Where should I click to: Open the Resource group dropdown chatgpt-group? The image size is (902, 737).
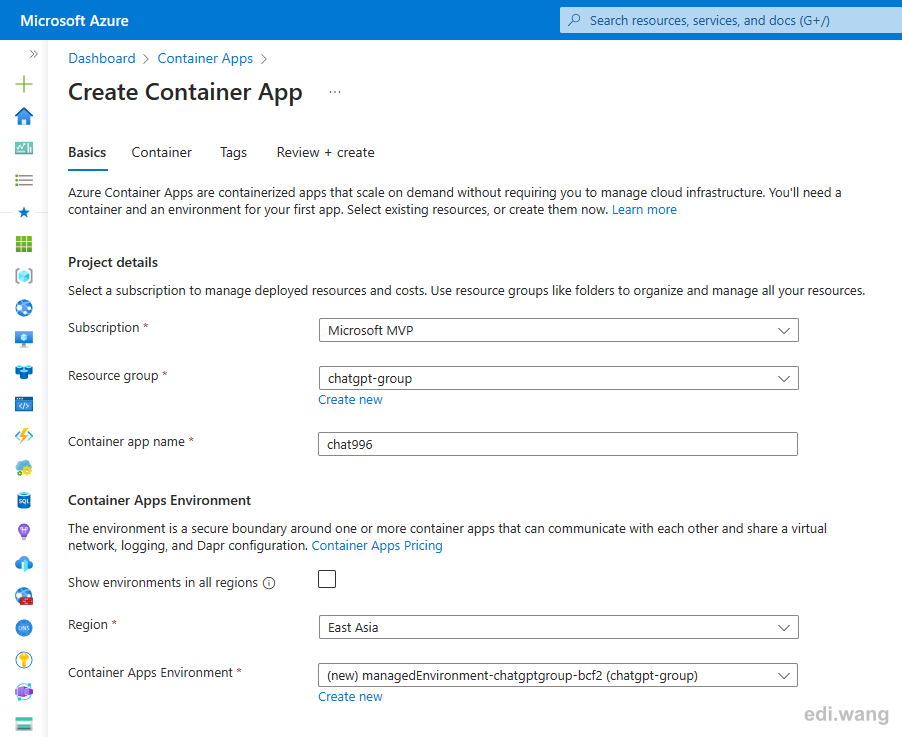[559, 379]
